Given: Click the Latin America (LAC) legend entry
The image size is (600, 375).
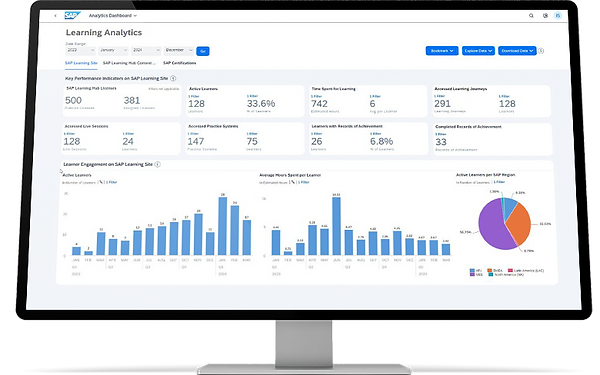Looking at the screenshot, I should click(x=526, y=271).
